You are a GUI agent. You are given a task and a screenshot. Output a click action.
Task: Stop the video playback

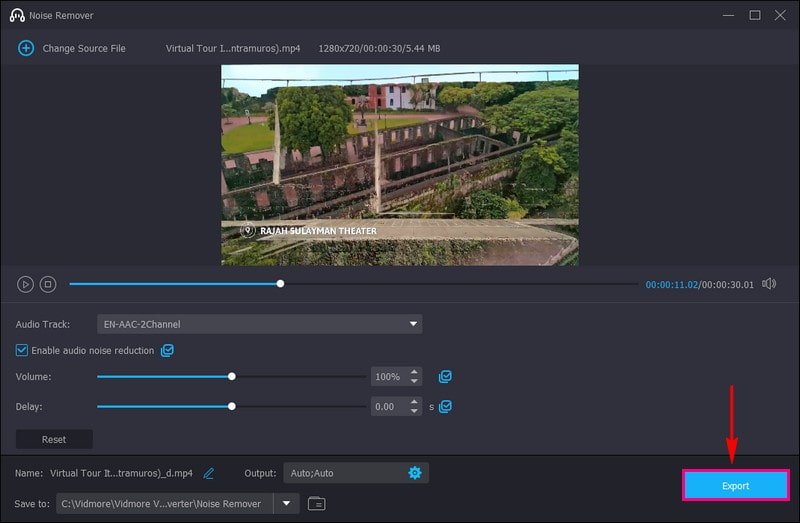48,284
